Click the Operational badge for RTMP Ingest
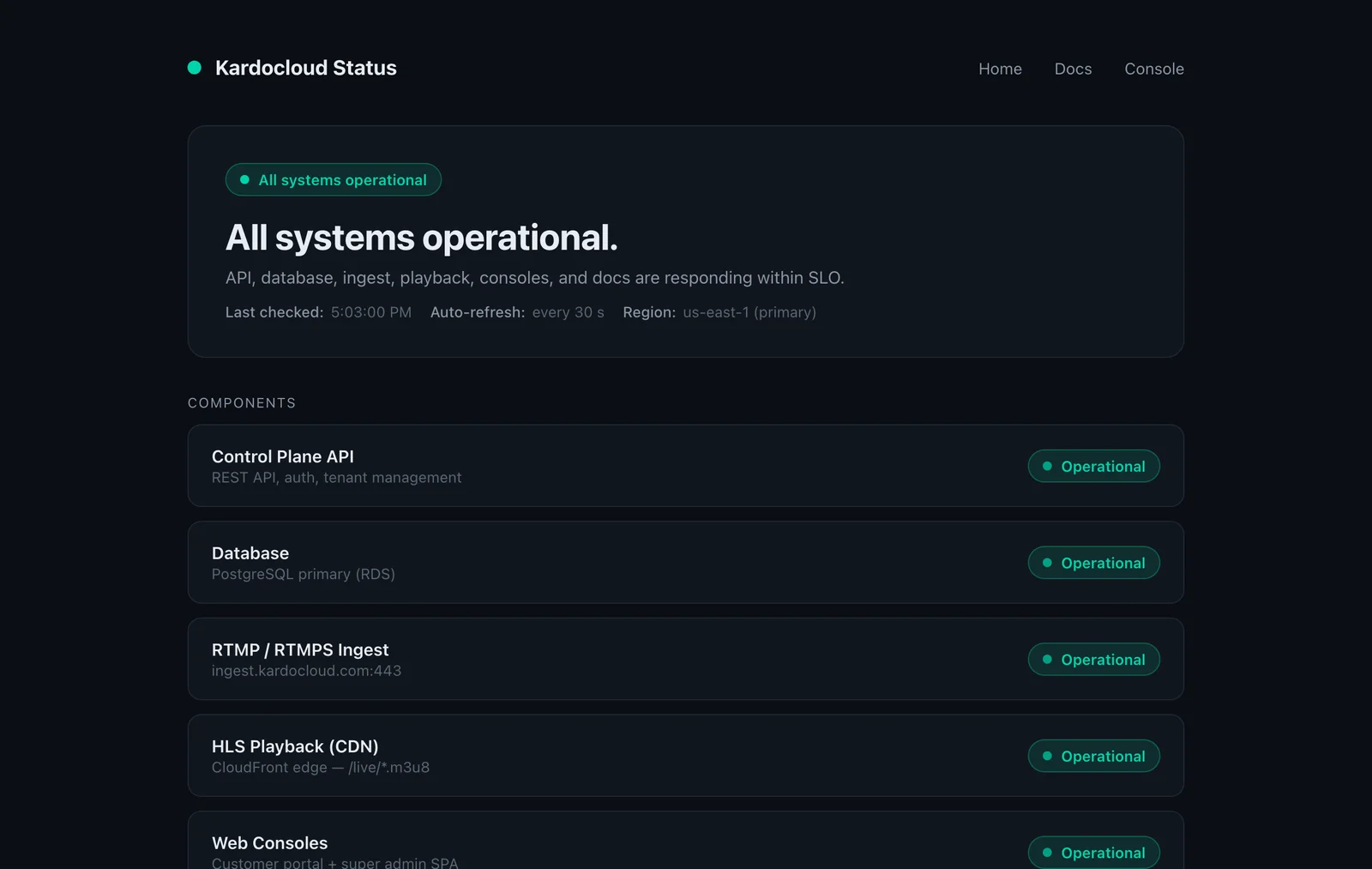Viewport: 1372px width, 869px height. tap(1094, 659)
